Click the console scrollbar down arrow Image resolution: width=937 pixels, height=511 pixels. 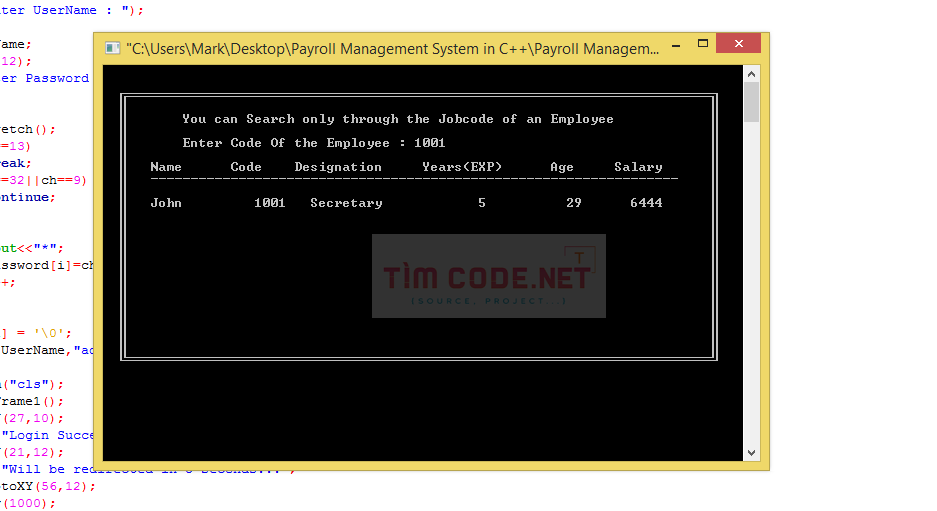[751, 452]
